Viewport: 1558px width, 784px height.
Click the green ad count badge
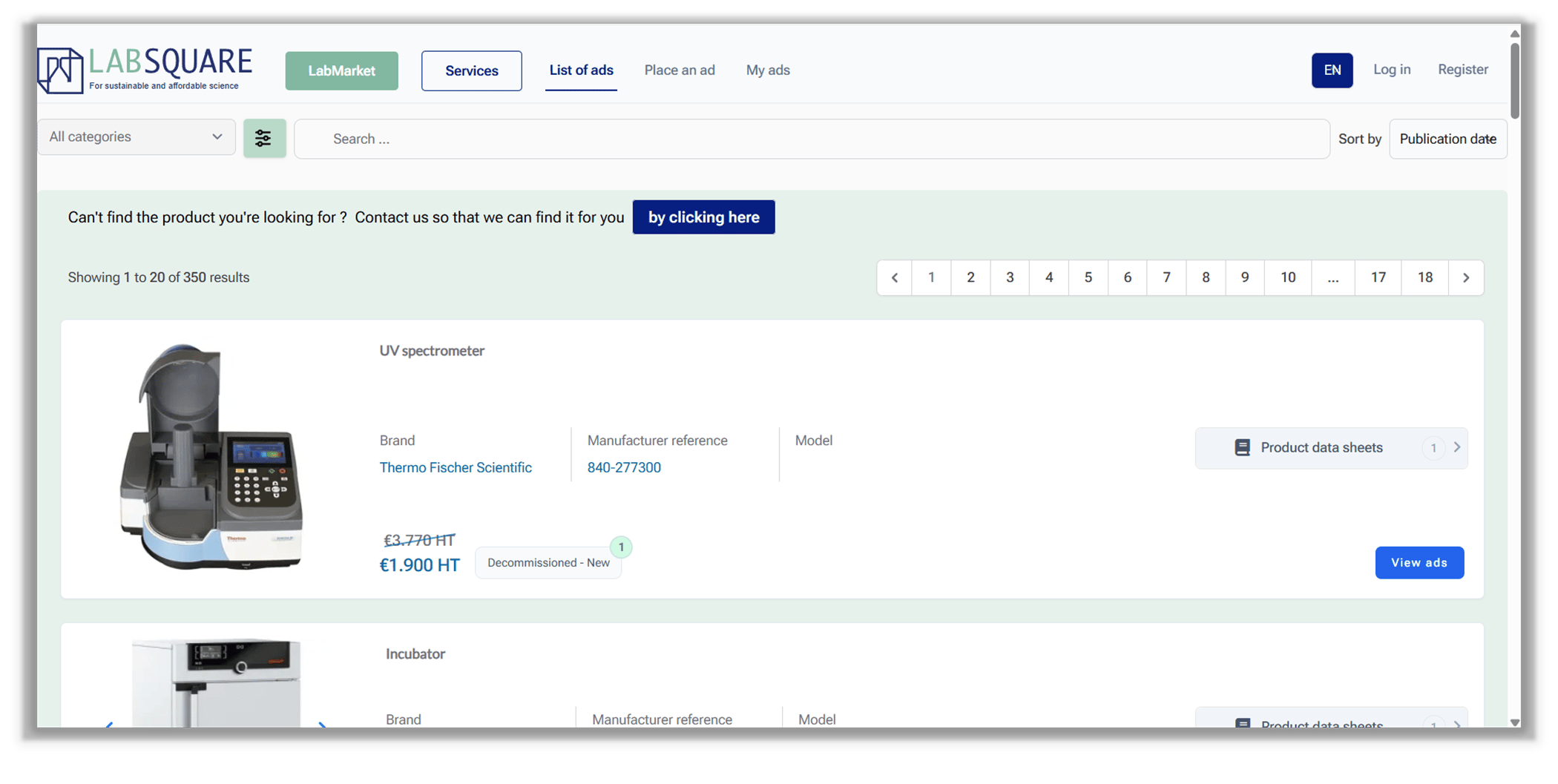coord(621,547)
